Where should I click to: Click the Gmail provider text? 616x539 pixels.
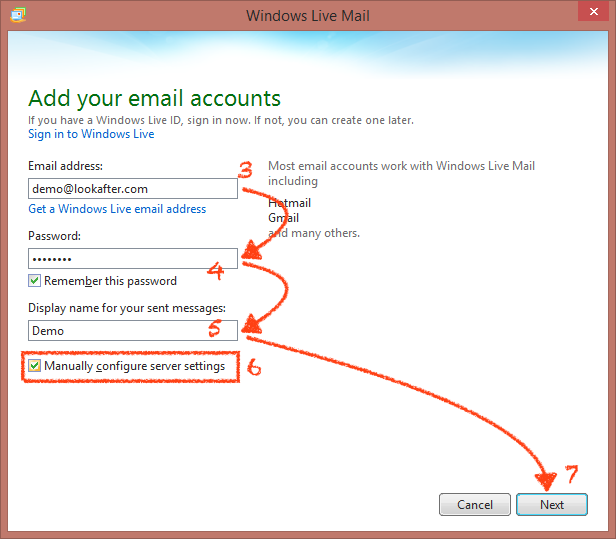pos(284,218)
